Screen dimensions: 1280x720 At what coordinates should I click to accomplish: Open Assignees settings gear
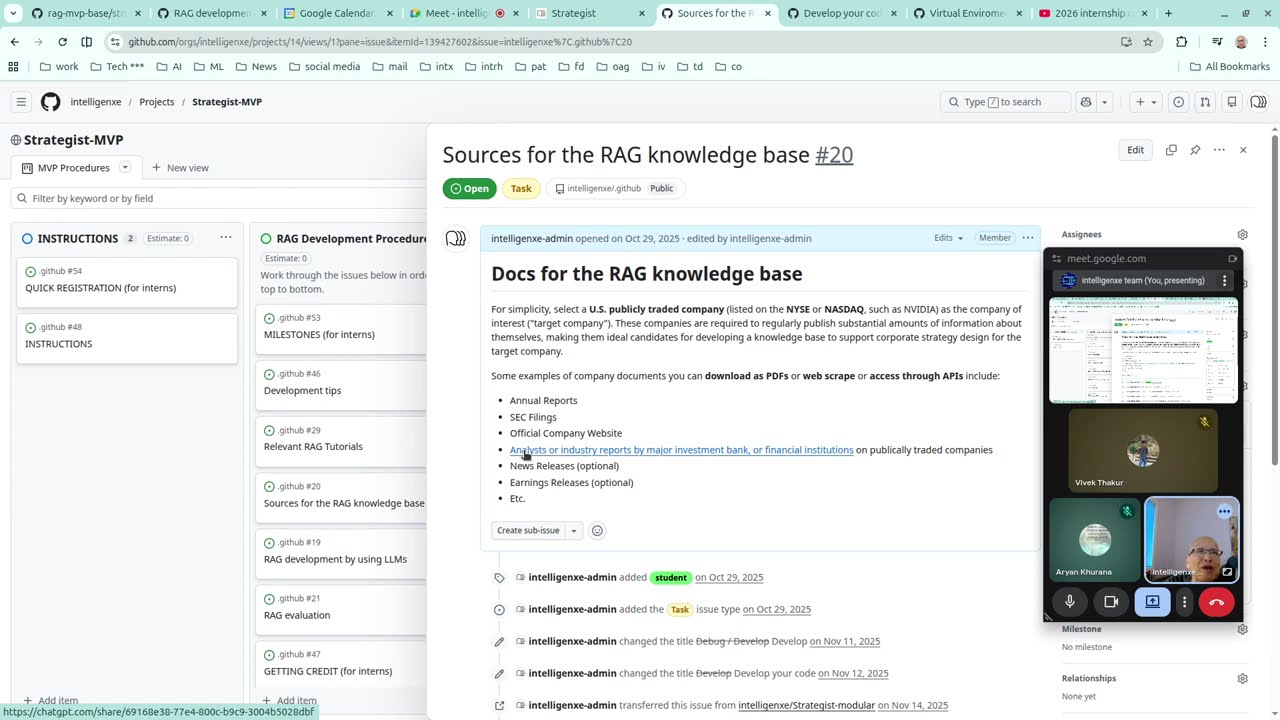[x=1242, y=235]
